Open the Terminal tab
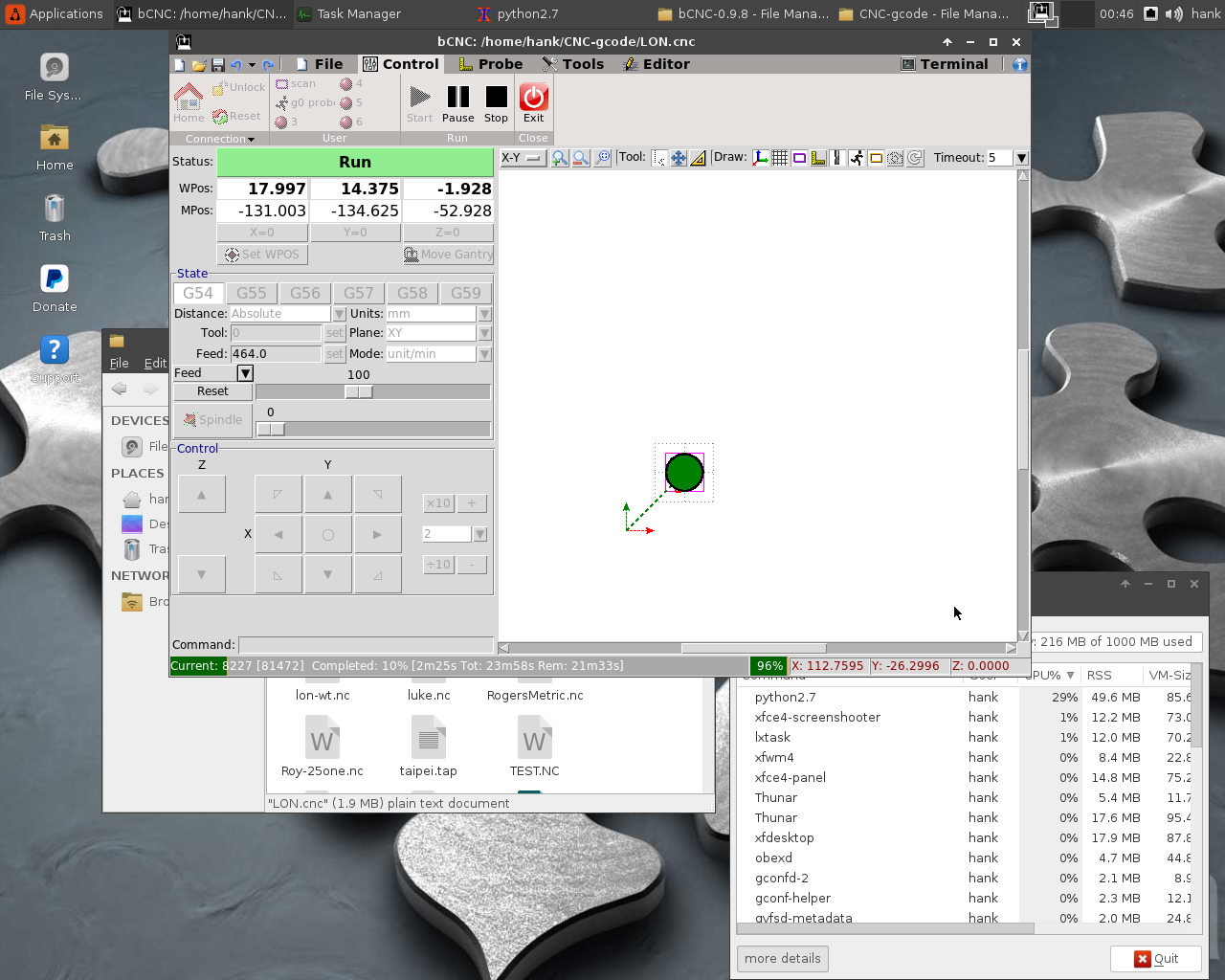 tap(945, 64)
